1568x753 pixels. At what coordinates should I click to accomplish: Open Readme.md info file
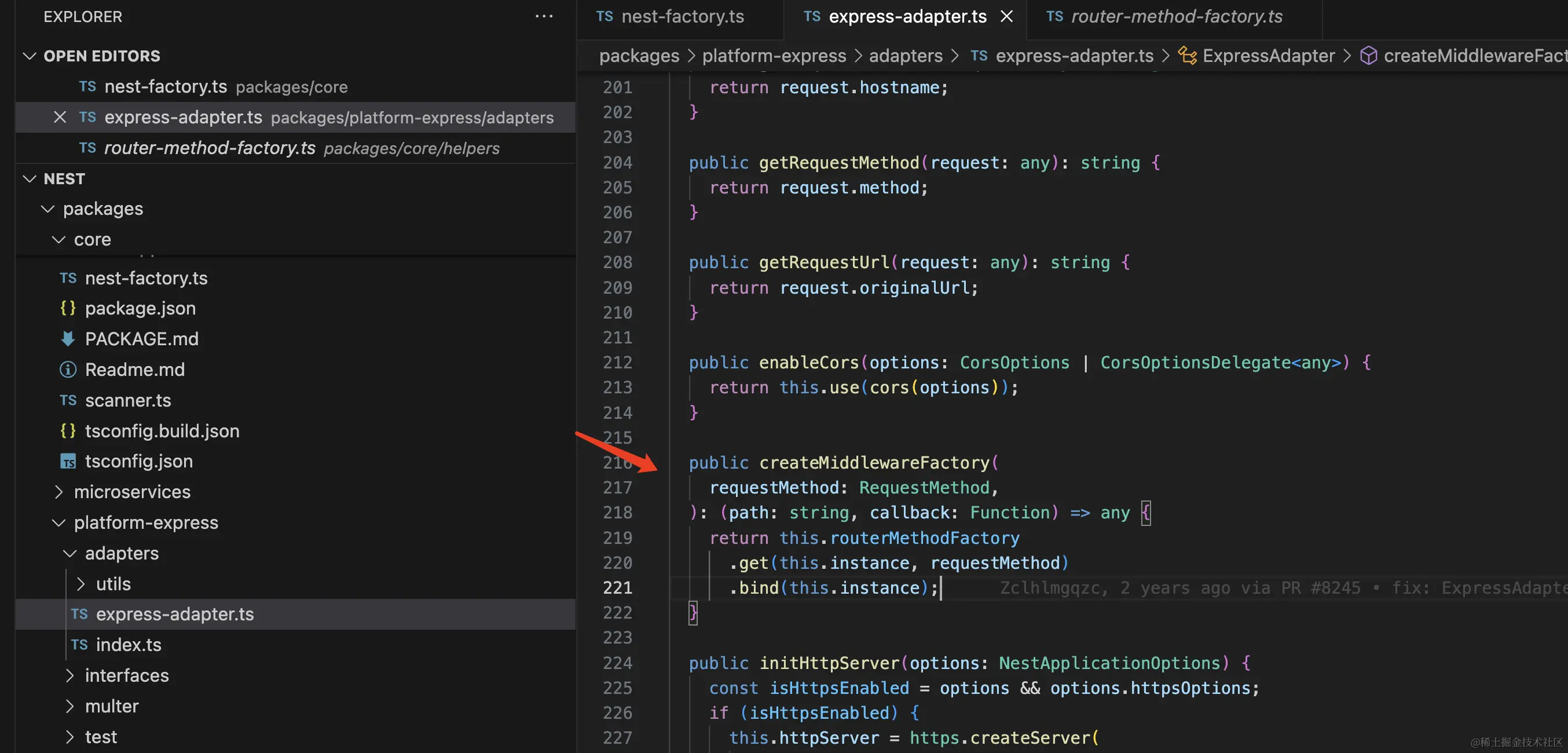pyautogui.click(x=134, y=370)
